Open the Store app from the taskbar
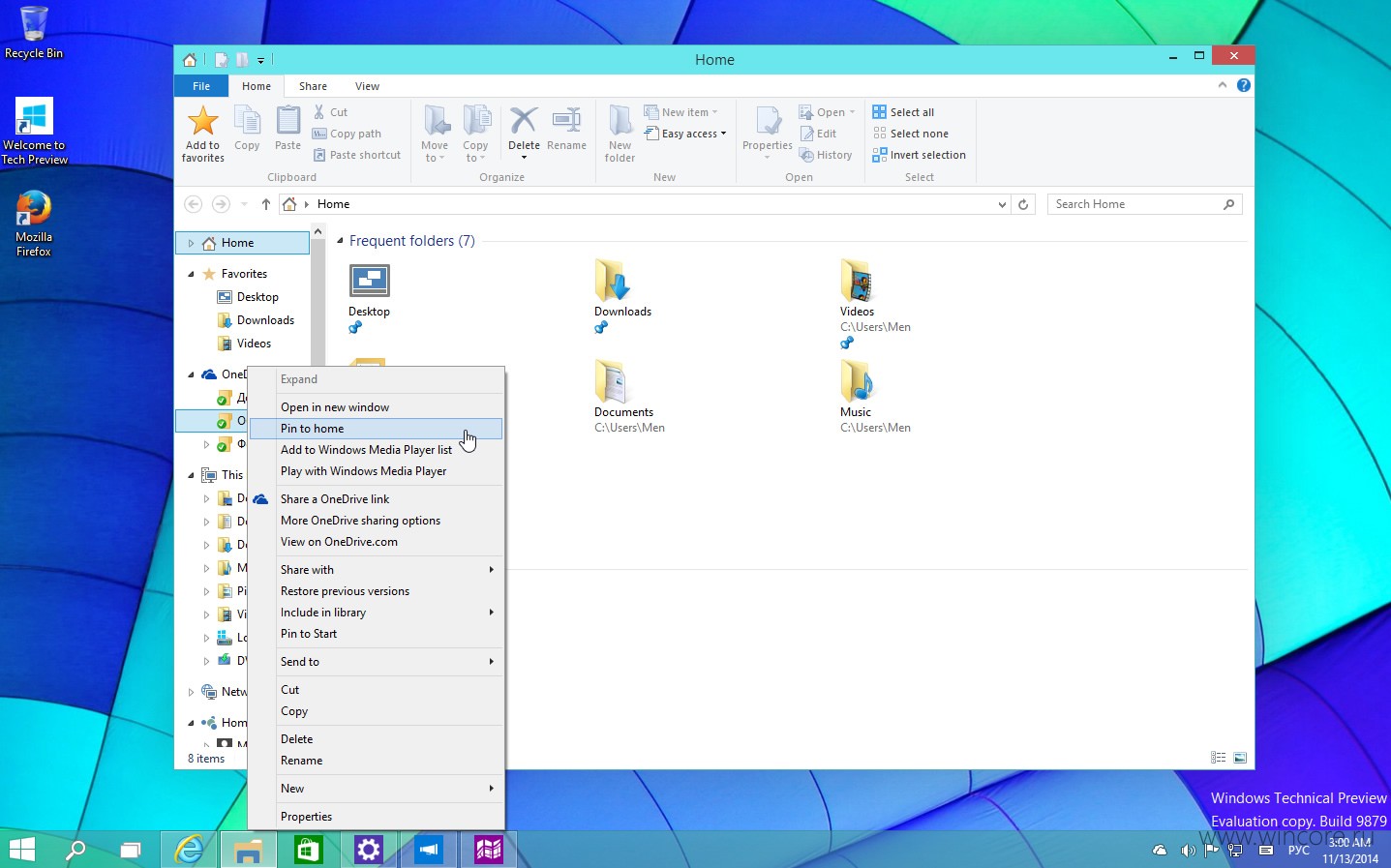This screenshot has width=1391, height=868. pos(308,850)
